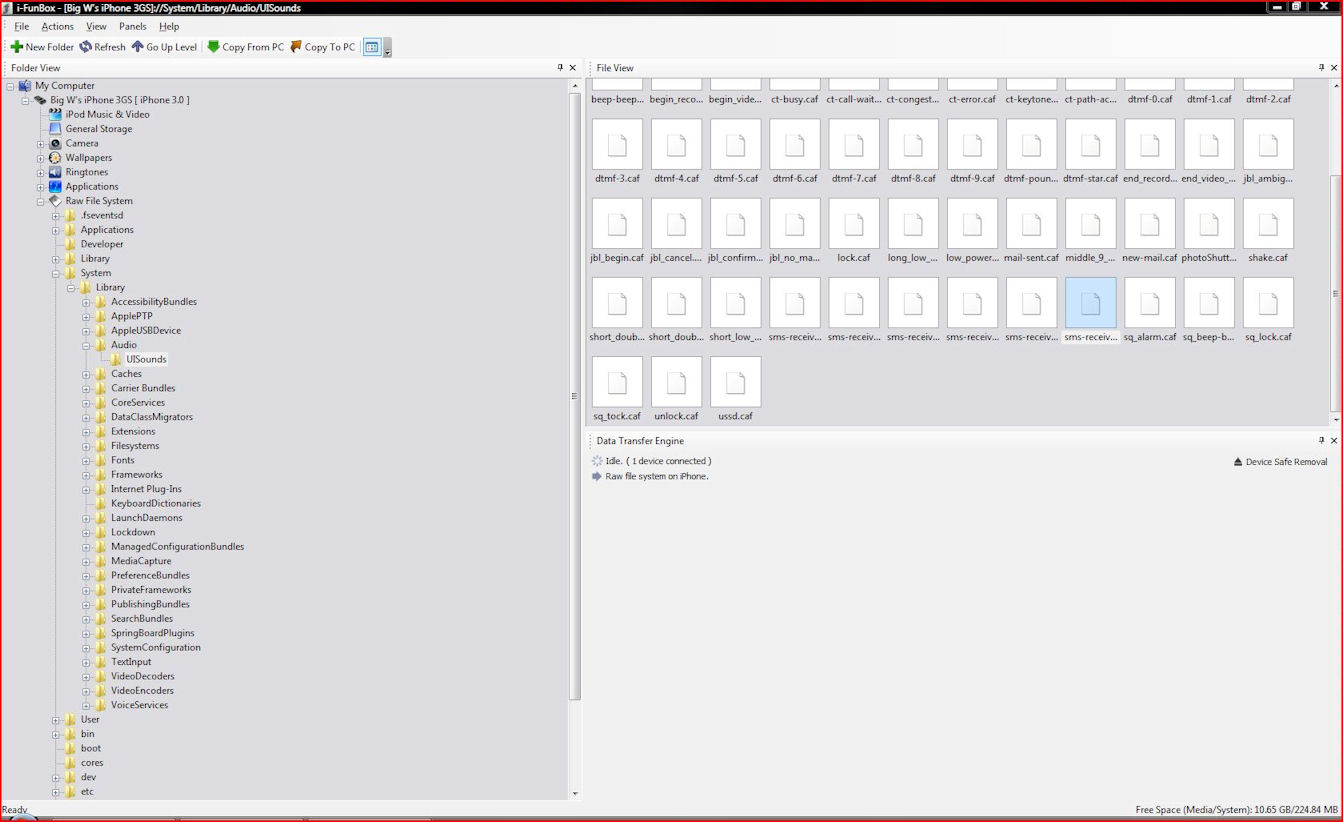Screen dimensions: 1343x822
Task: Select the sq_tock.caf file icon
Action: click(x=617, y=381)
